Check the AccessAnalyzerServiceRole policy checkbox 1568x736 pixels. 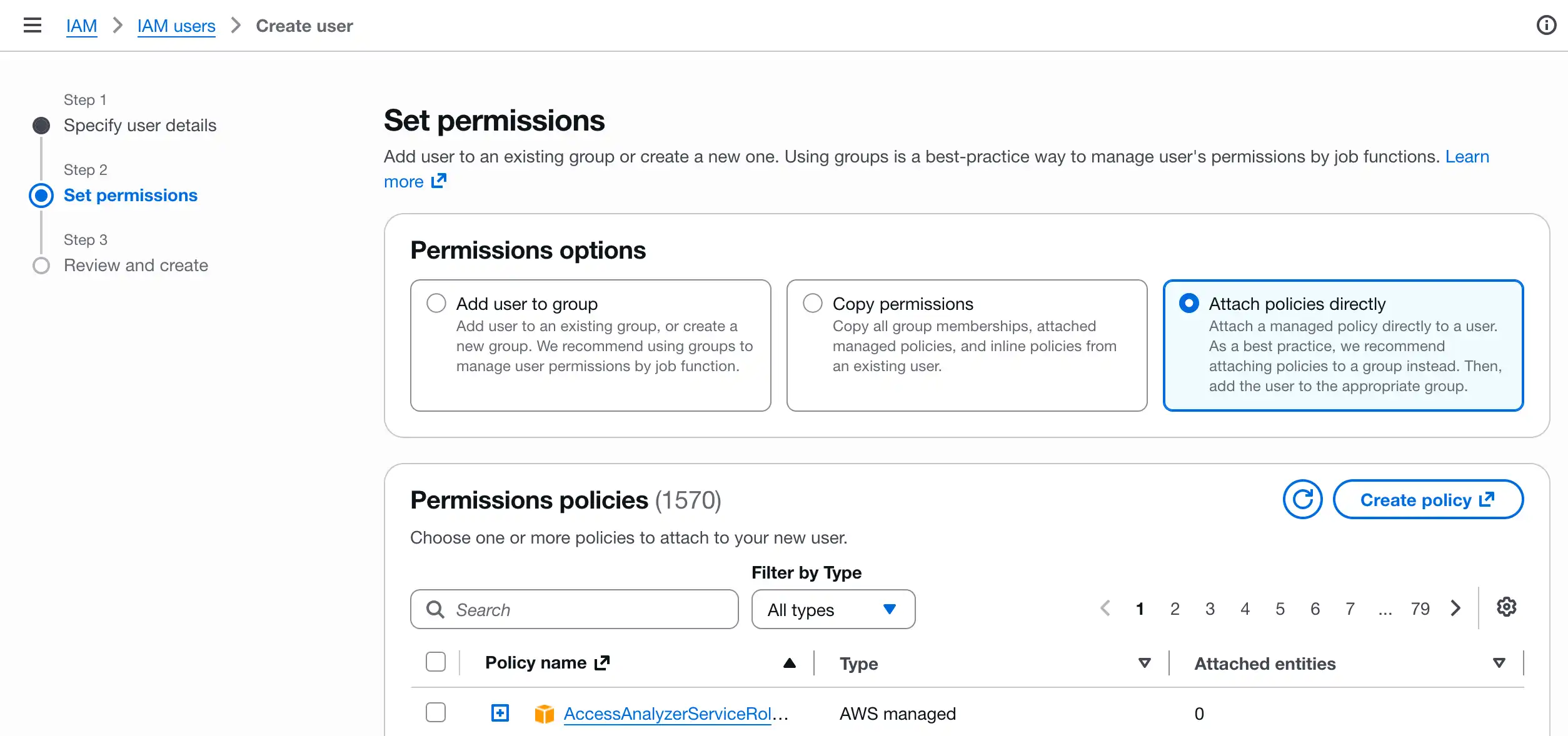coord(436,713)
